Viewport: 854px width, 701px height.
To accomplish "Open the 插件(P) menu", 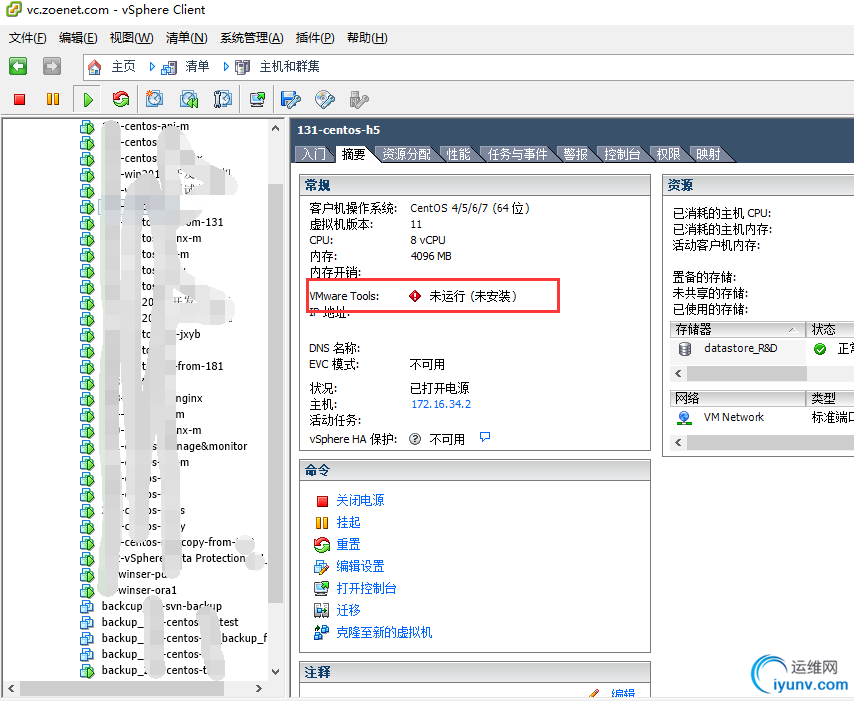I will pos(315,38).
